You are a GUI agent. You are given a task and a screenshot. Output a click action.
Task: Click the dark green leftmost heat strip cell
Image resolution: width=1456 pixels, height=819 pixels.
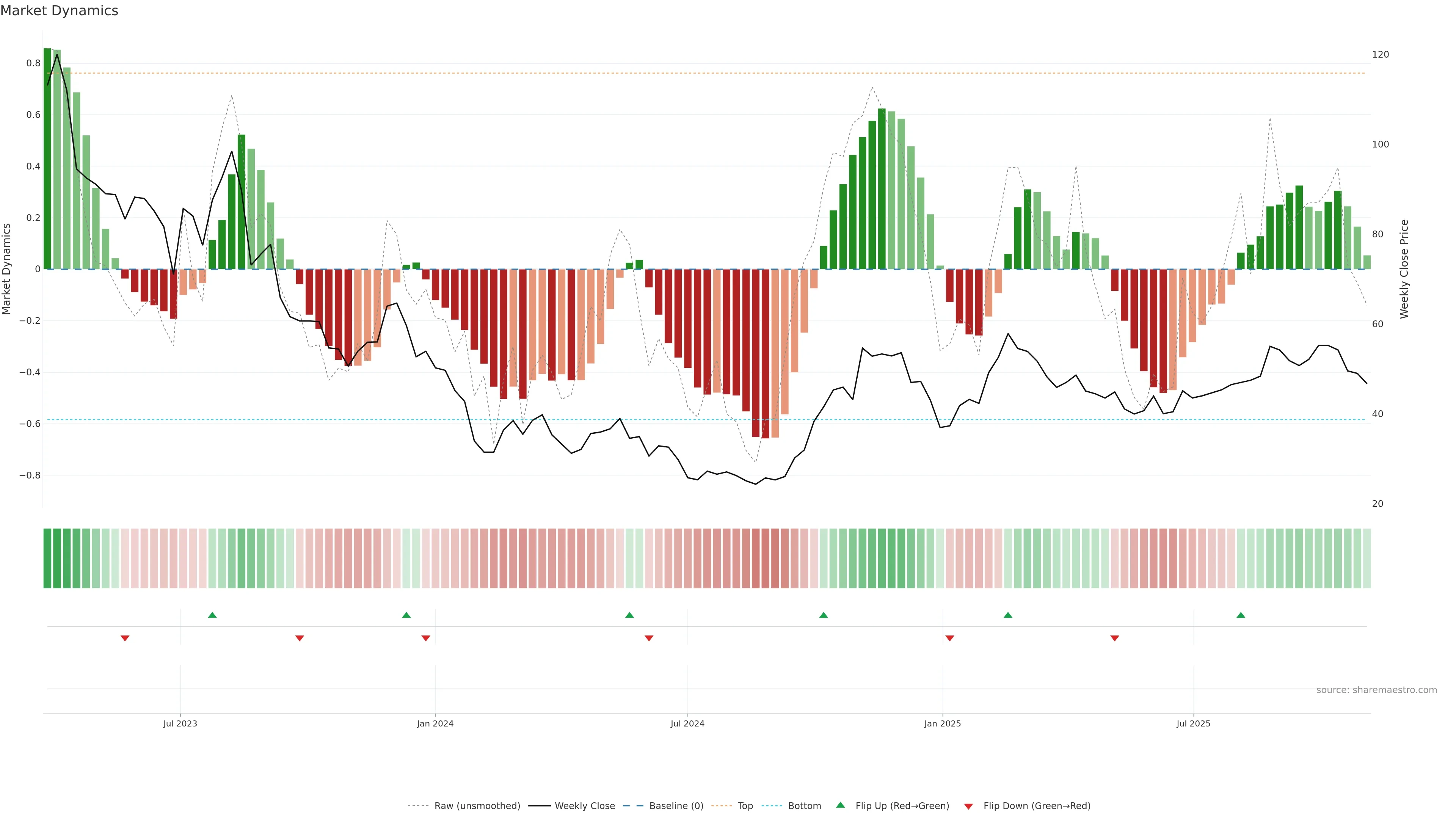(x=47, y=559)
